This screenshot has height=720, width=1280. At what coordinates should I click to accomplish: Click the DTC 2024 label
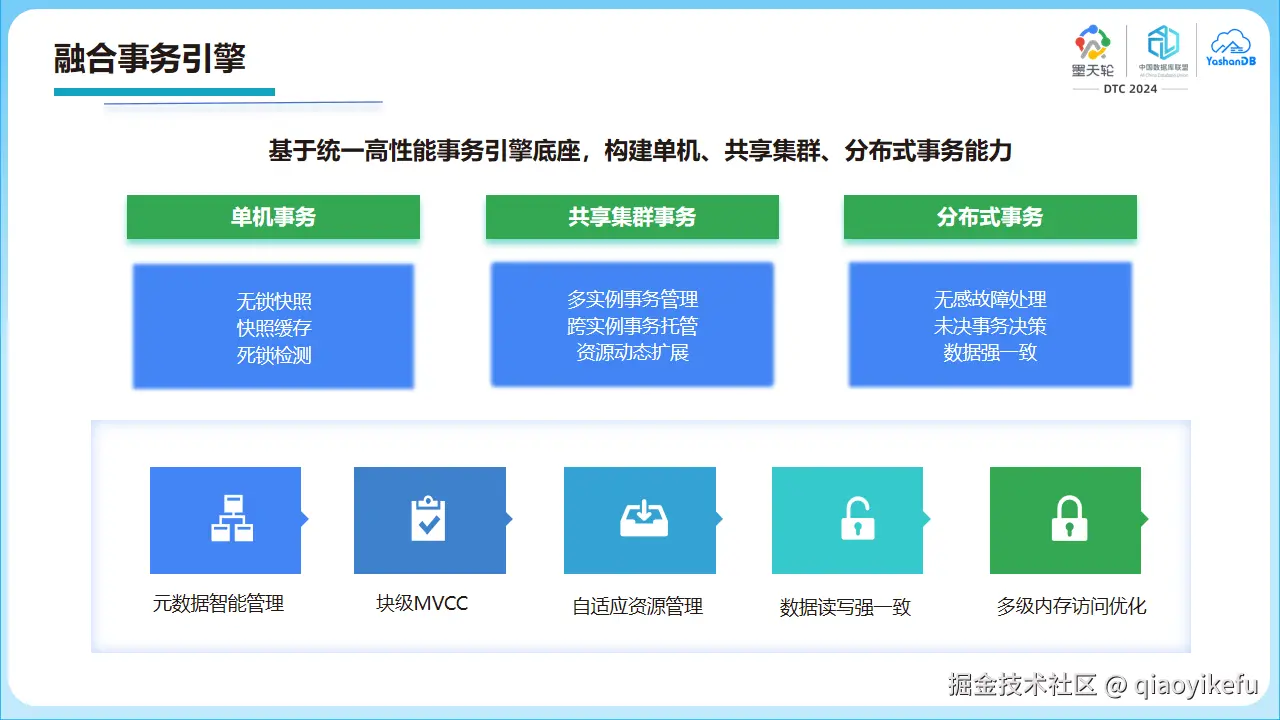[1129, 89]
